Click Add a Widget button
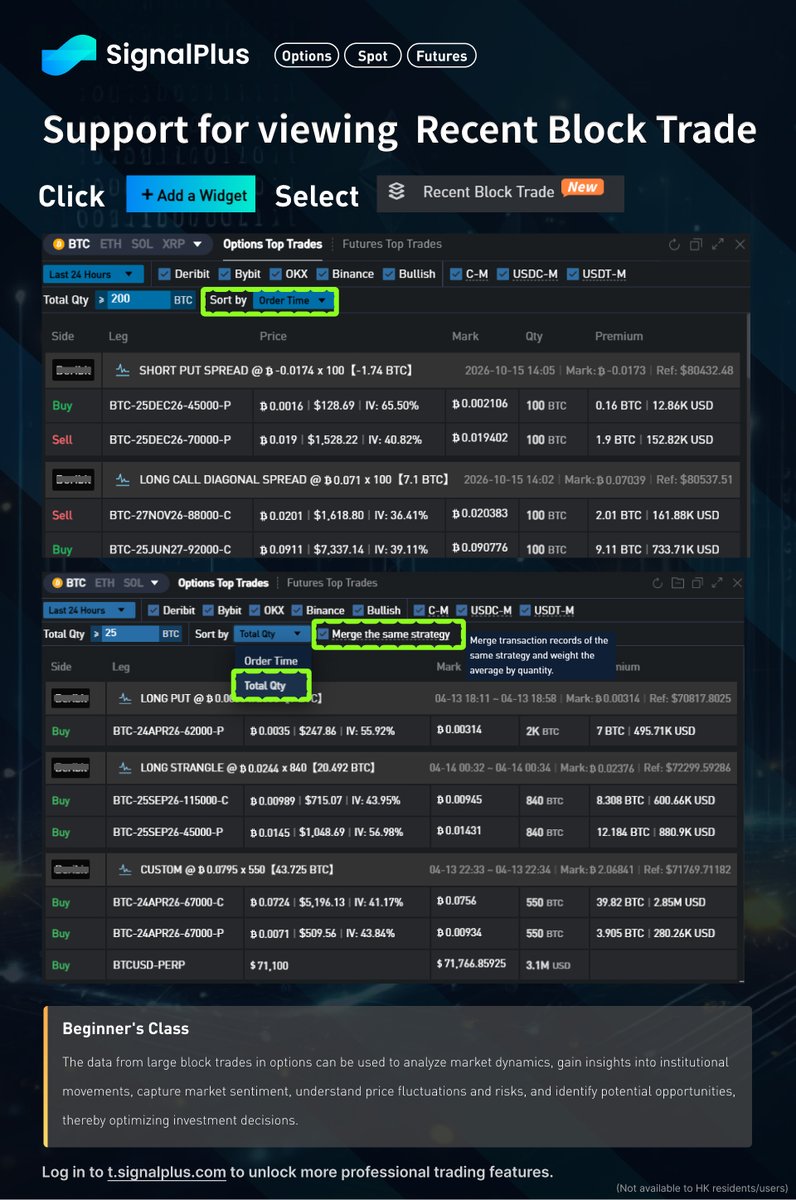The width and height of the screenshot is (796, 1200). 191,194
